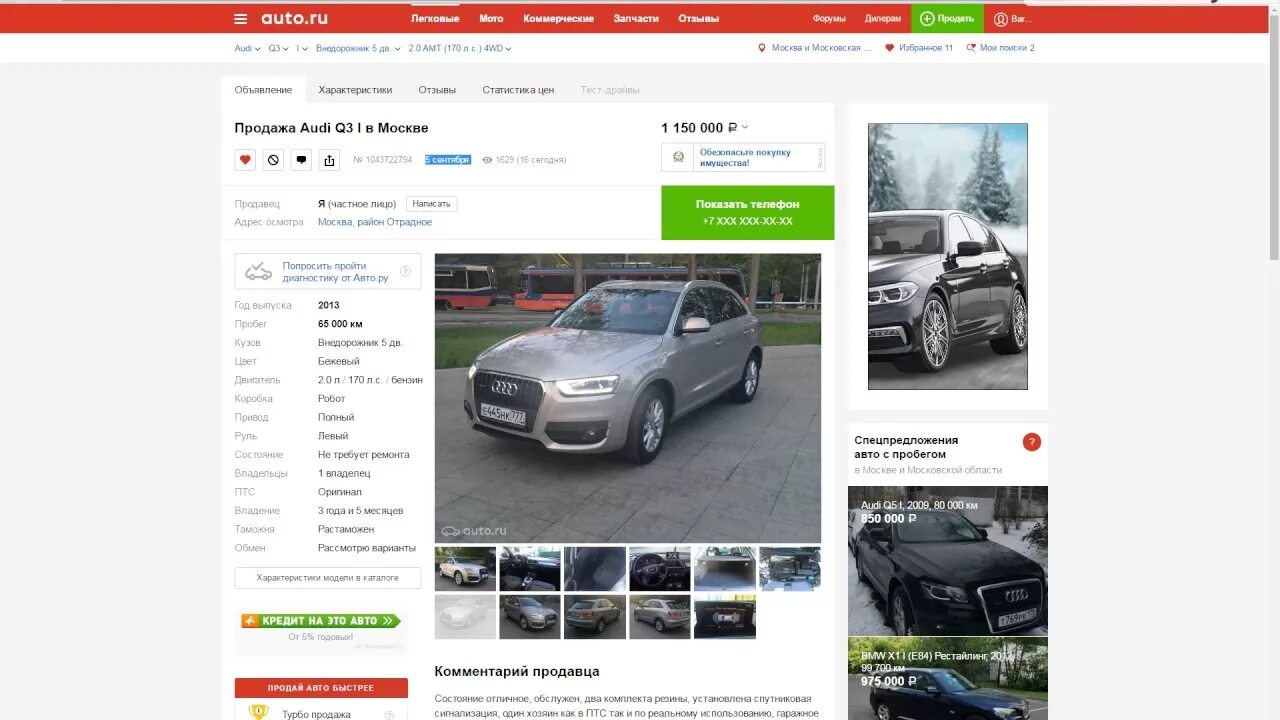The image size is (1280, 720).
Task: Click Показать телефон green button
Action: [747, 212]
